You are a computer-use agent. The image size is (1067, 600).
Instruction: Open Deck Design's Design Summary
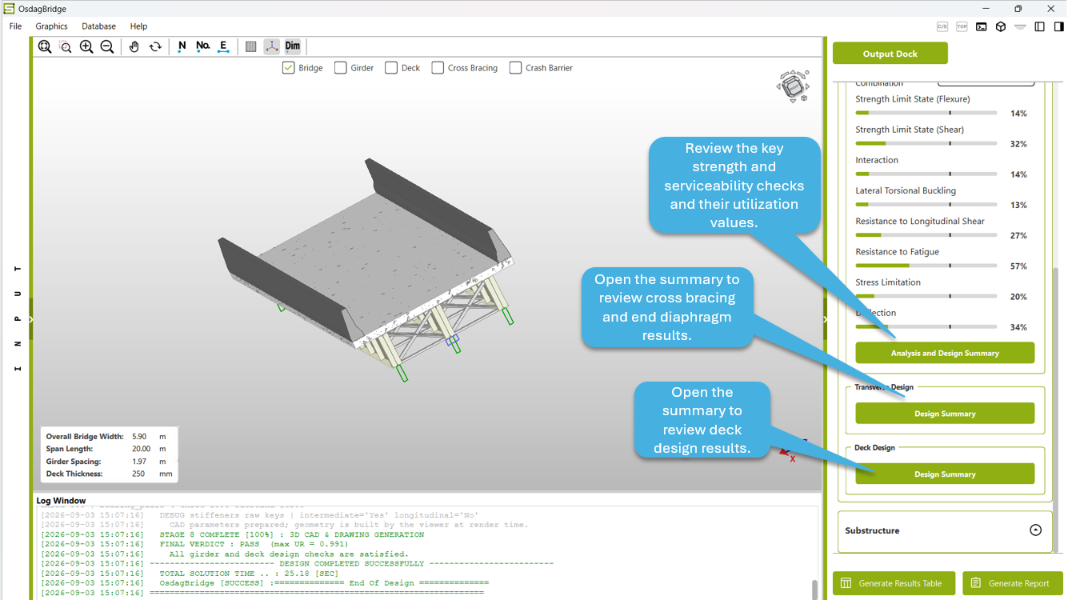(x=945, y=474)
